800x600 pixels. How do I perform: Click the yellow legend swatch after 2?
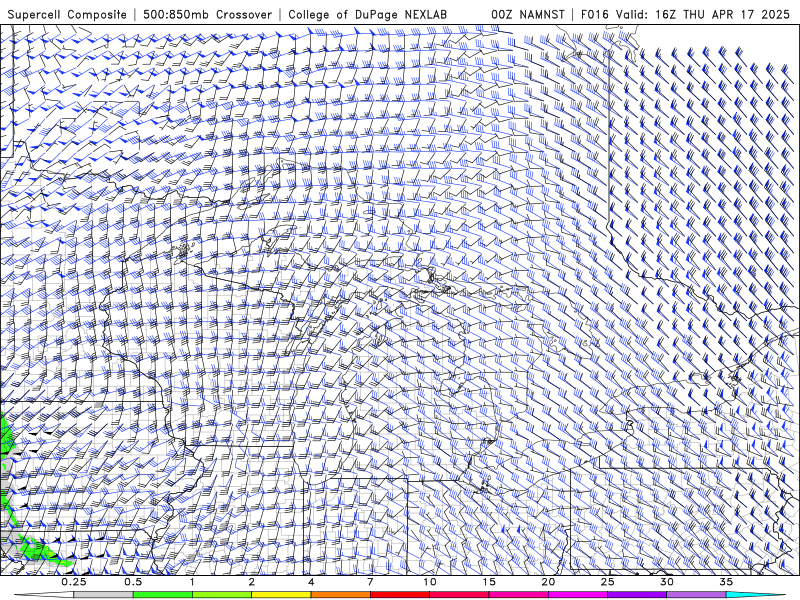pyautogui.click(x=281, y=595)
